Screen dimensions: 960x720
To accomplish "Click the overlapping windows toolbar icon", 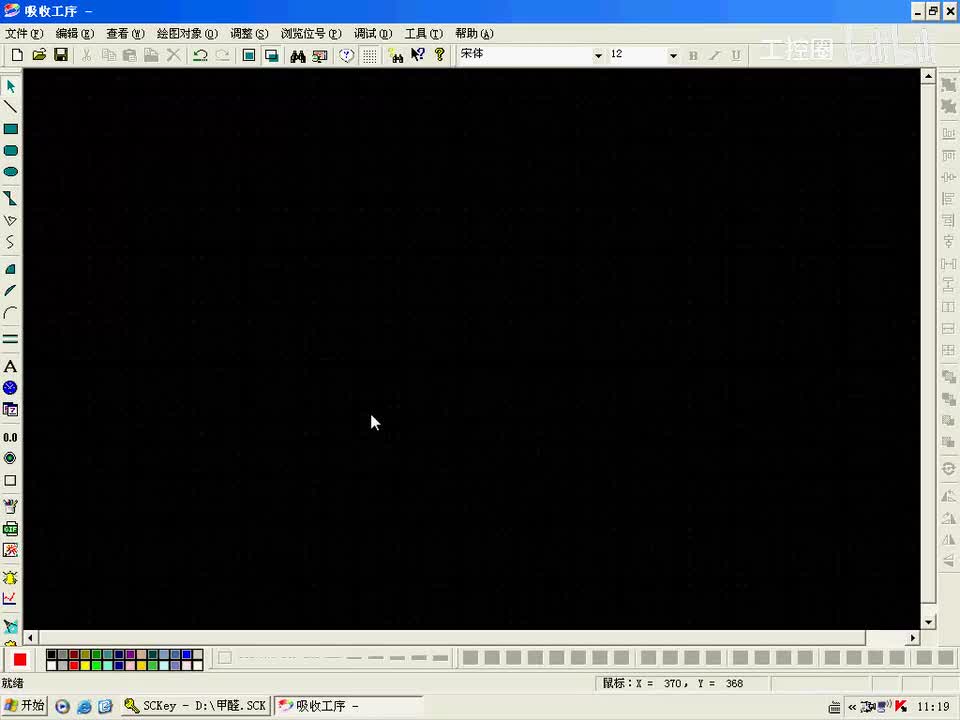I will coord(271,56).
